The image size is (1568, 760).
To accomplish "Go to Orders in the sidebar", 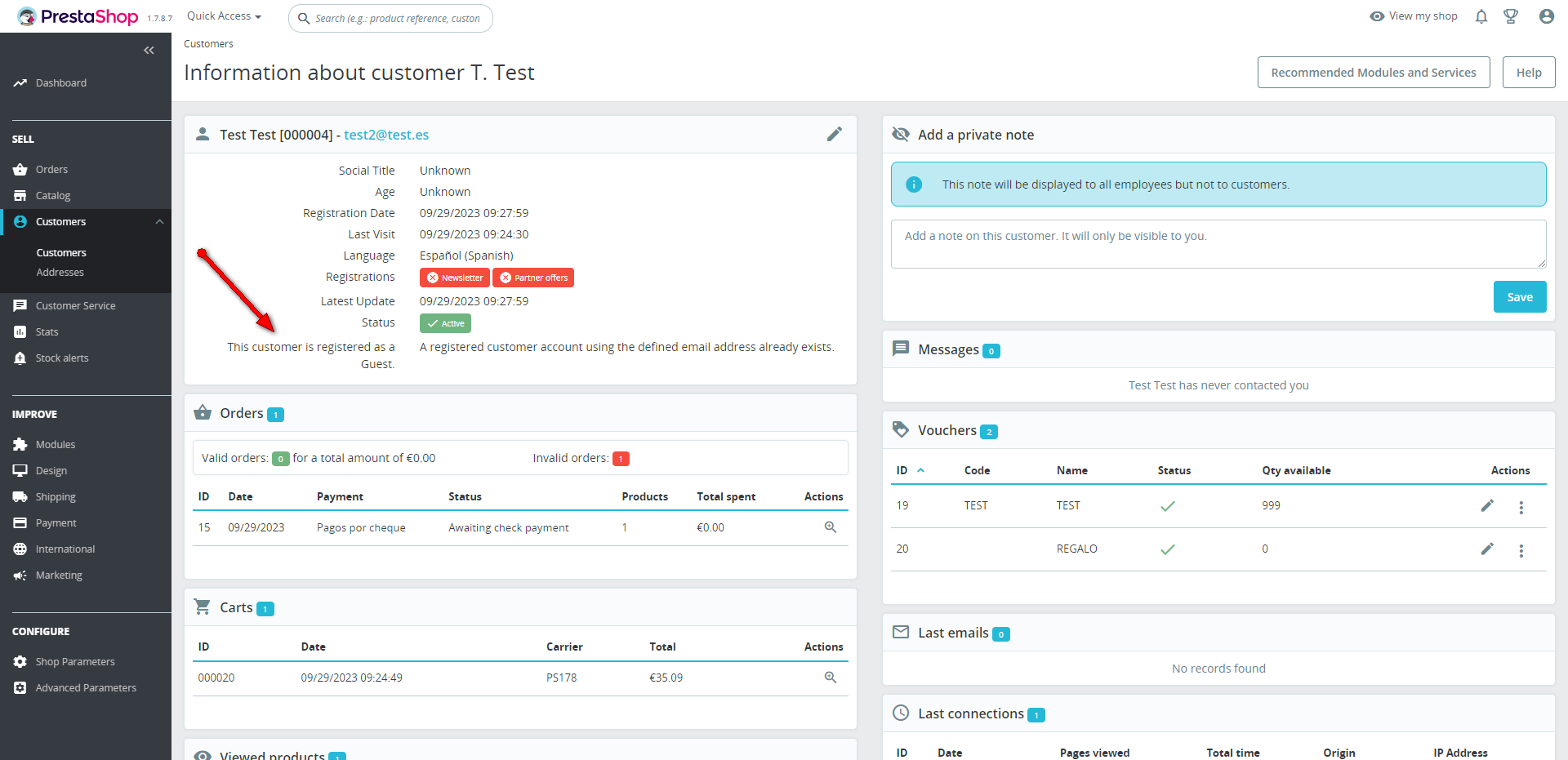I will [51, 170].
